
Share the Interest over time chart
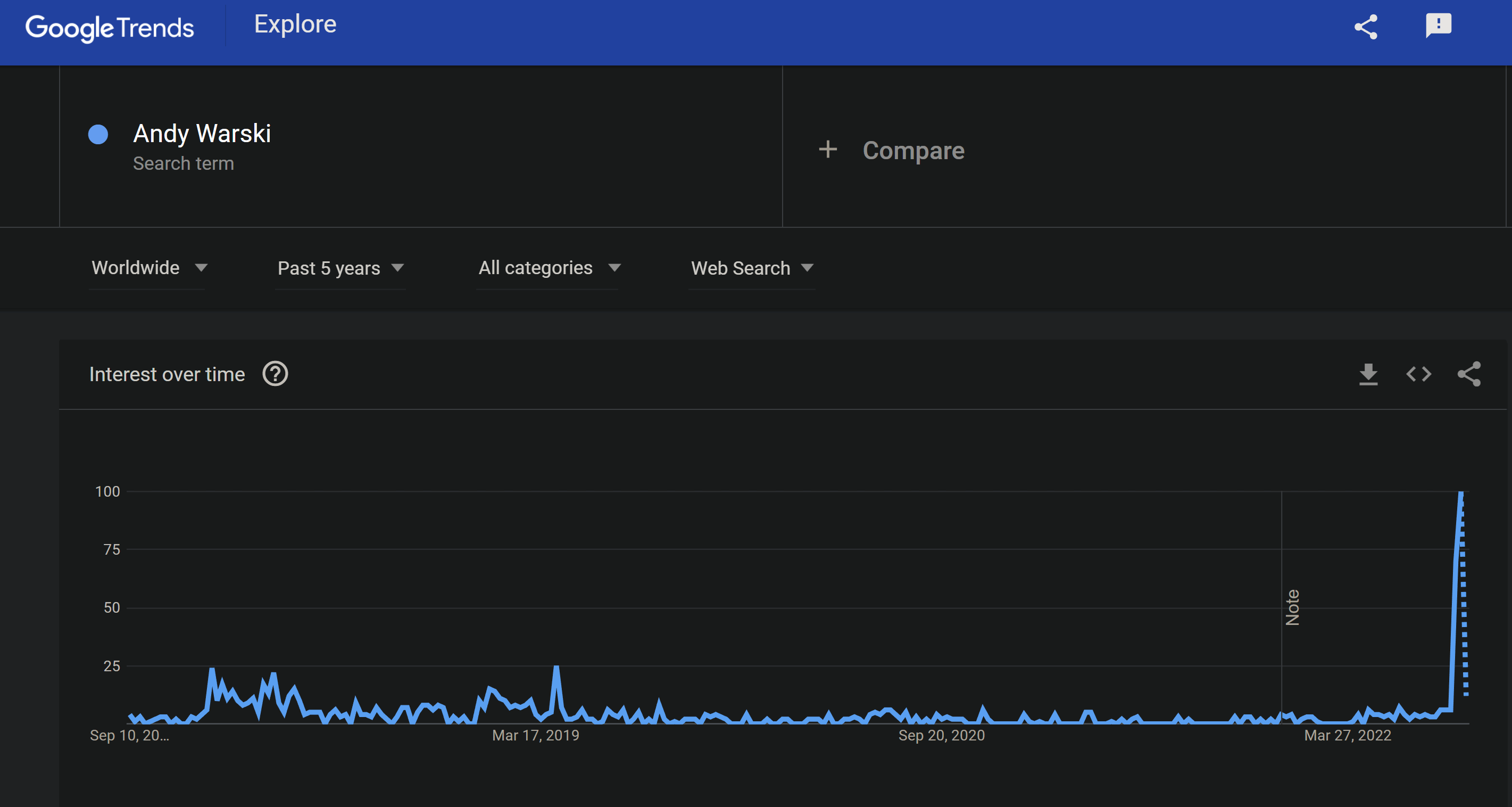tap(1468, 374)
